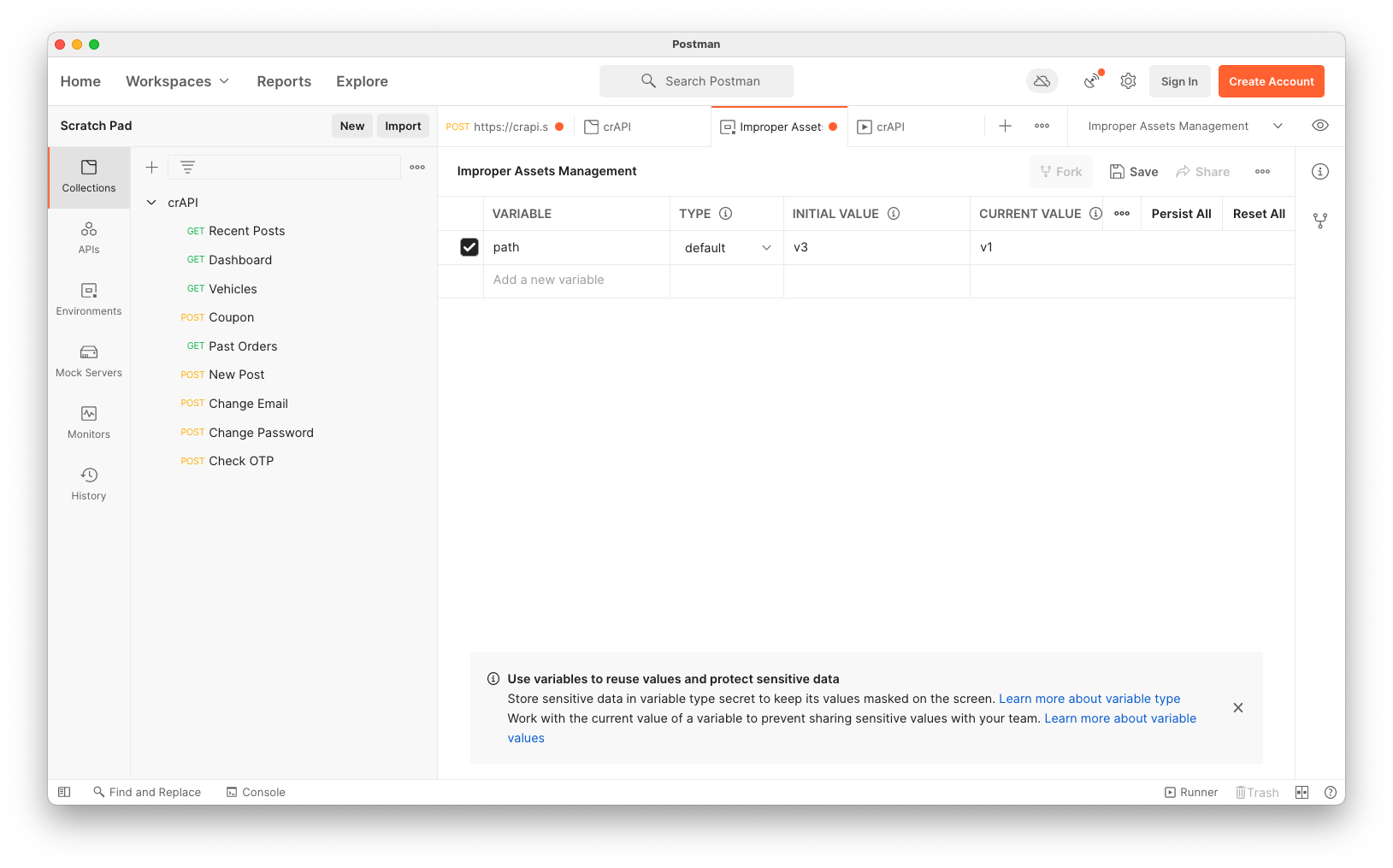This screenshot has height=868, width=1393.
Task: Click the New button in Scratch Pad
Action: pyautogui.click(x=352, y=126)
